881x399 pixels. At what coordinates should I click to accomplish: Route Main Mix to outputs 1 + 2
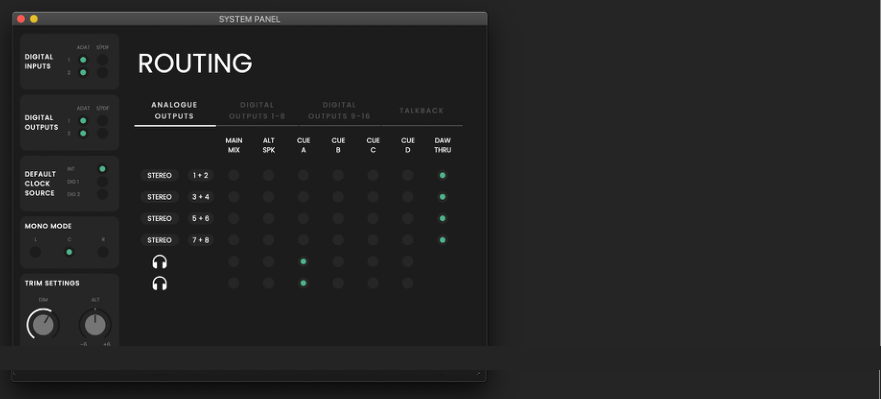[234, 175]
